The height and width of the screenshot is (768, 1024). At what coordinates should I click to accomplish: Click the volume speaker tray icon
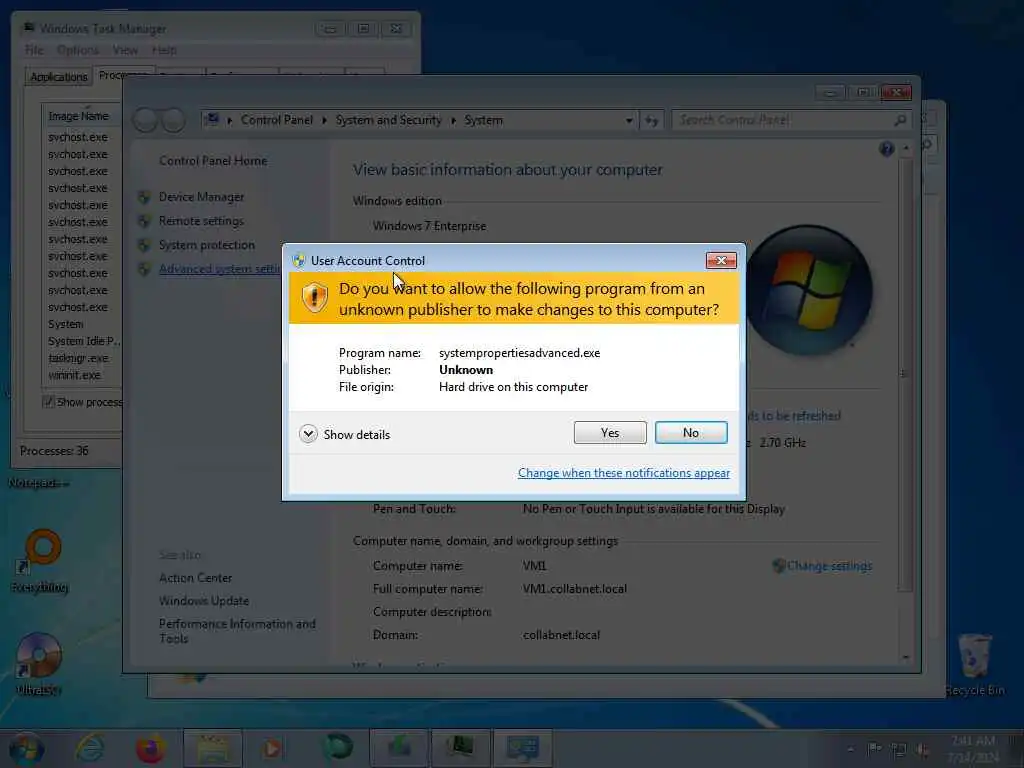point(923,750)
